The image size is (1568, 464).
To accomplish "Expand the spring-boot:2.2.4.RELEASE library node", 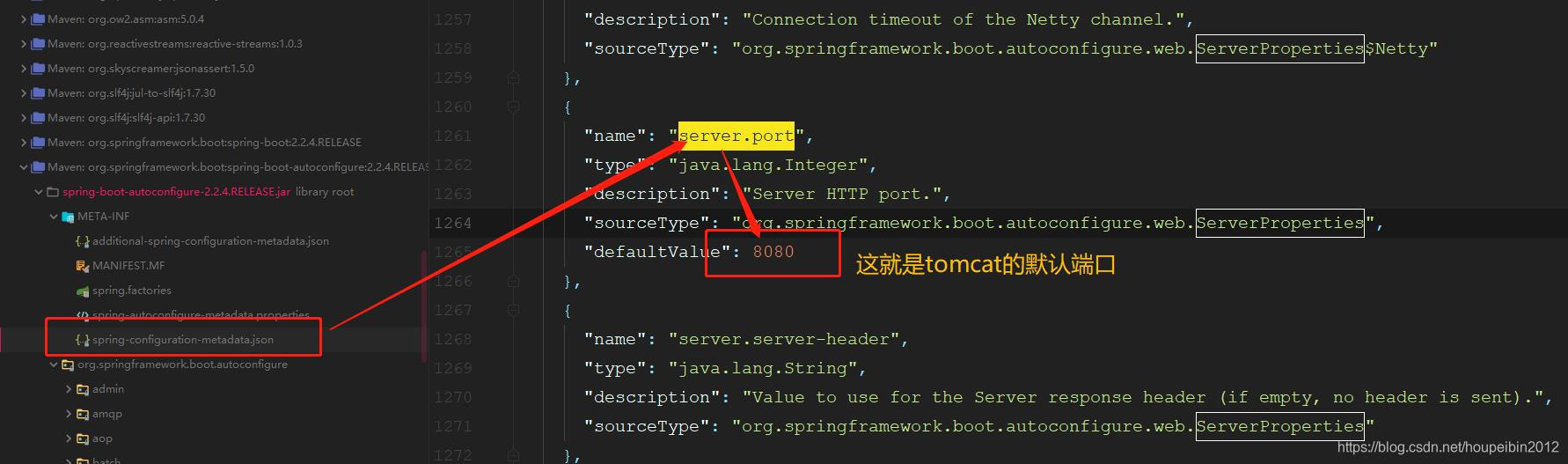I will pyautogui.click(x=24, y=142).
